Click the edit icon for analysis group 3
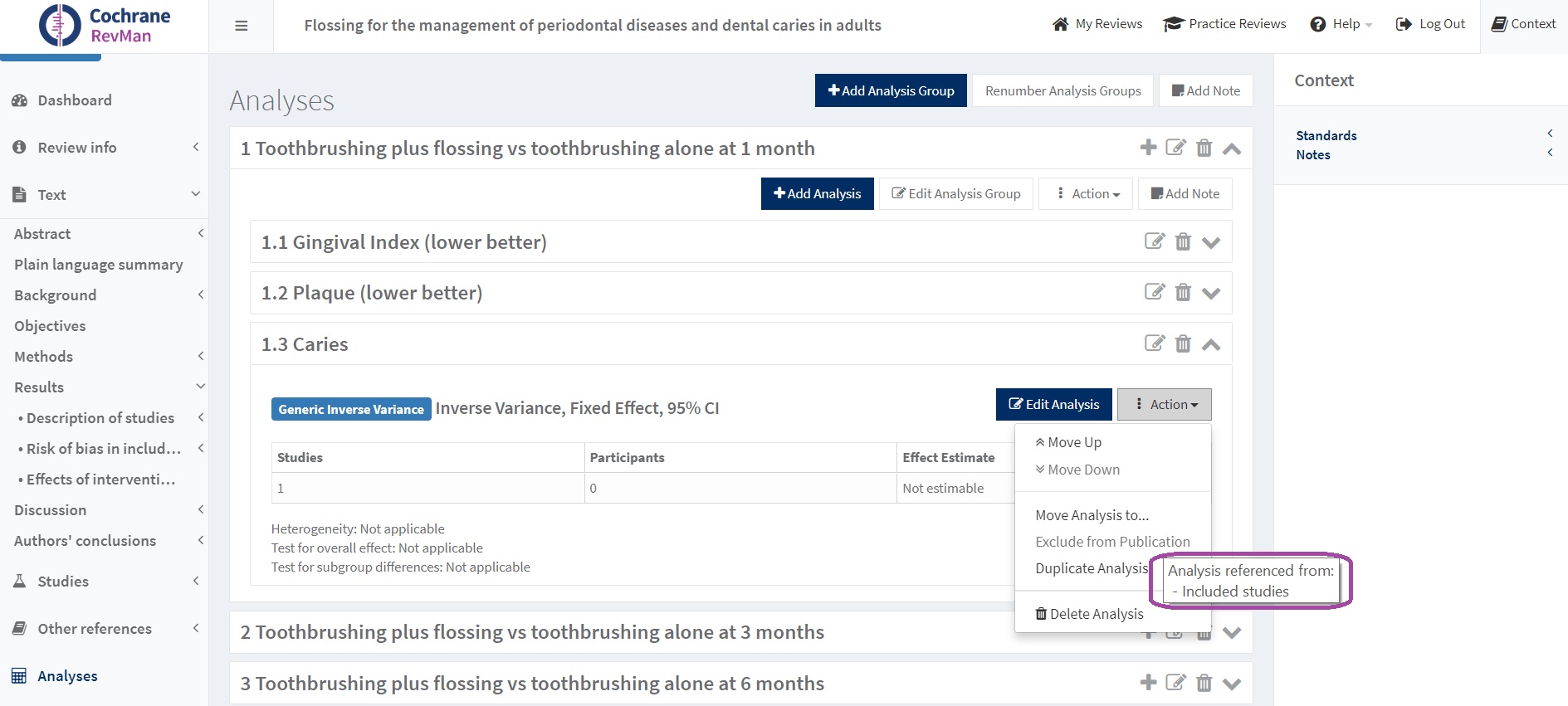This screenshot has height=706, width=1568. coord(1175,683)
